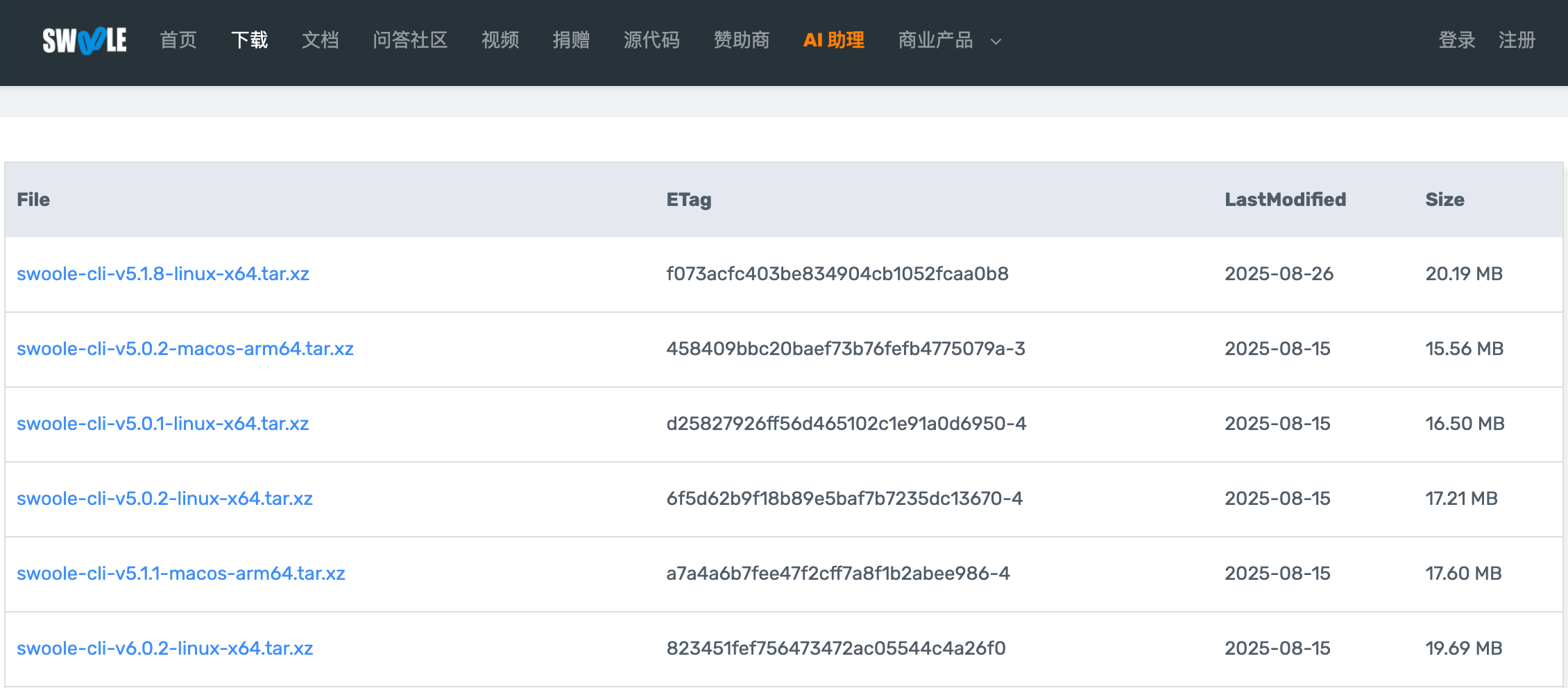Go to the 下载 download page
Viewport: 1568px width, 688px height.
point(249,40)
